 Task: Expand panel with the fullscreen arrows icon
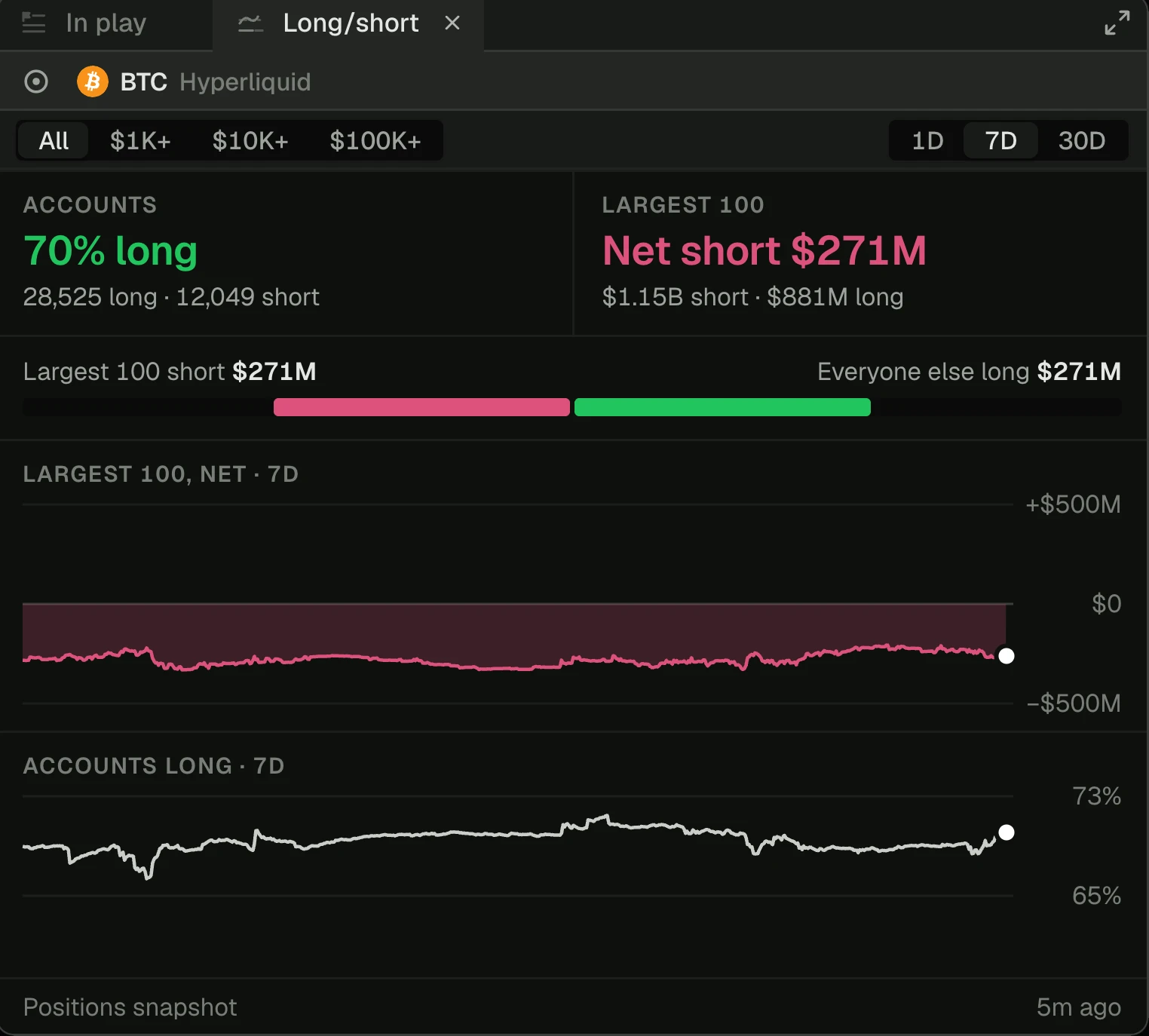1117,23
